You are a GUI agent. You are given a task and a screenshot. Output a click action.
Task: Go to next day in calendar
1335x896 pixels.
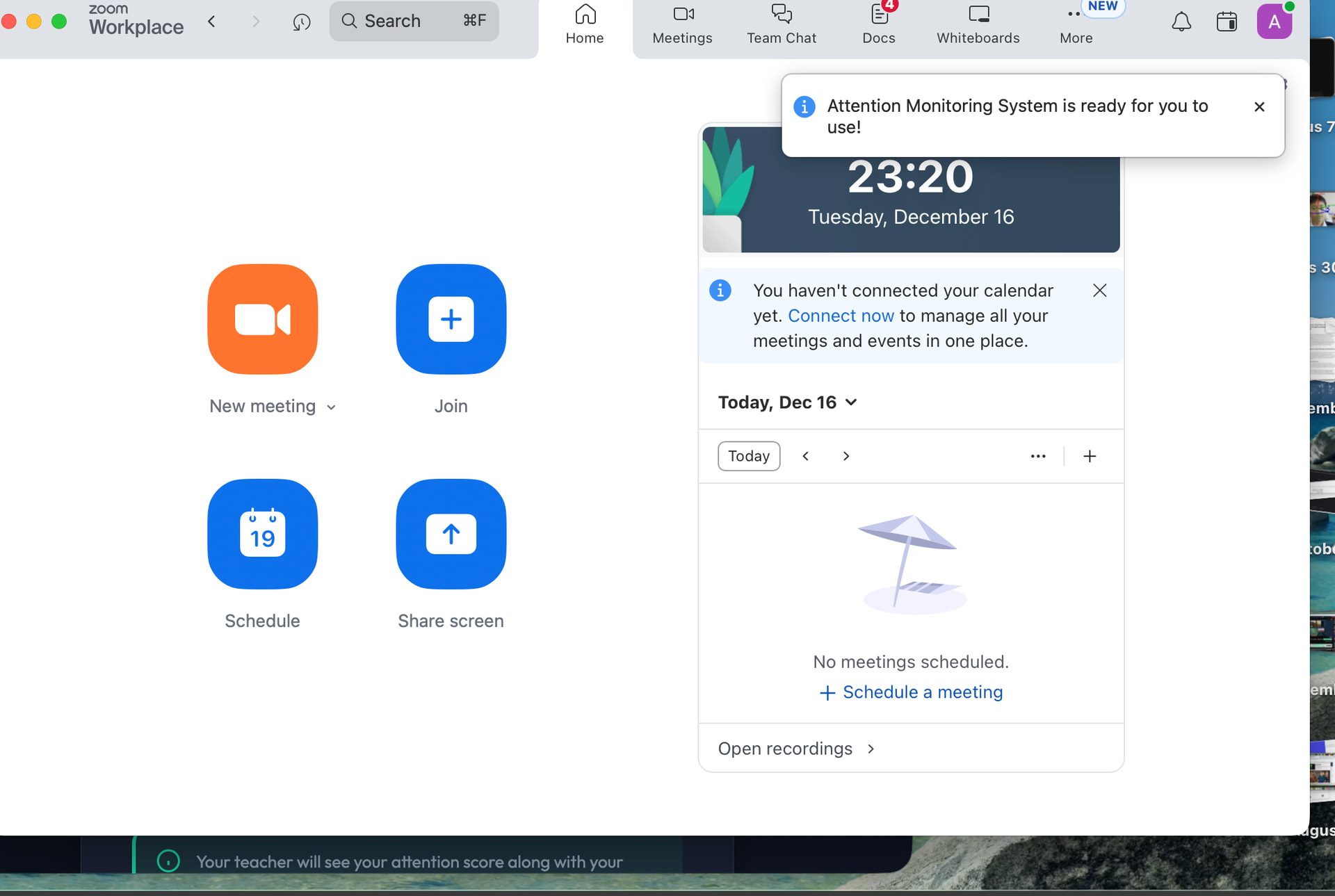(846, 457)
